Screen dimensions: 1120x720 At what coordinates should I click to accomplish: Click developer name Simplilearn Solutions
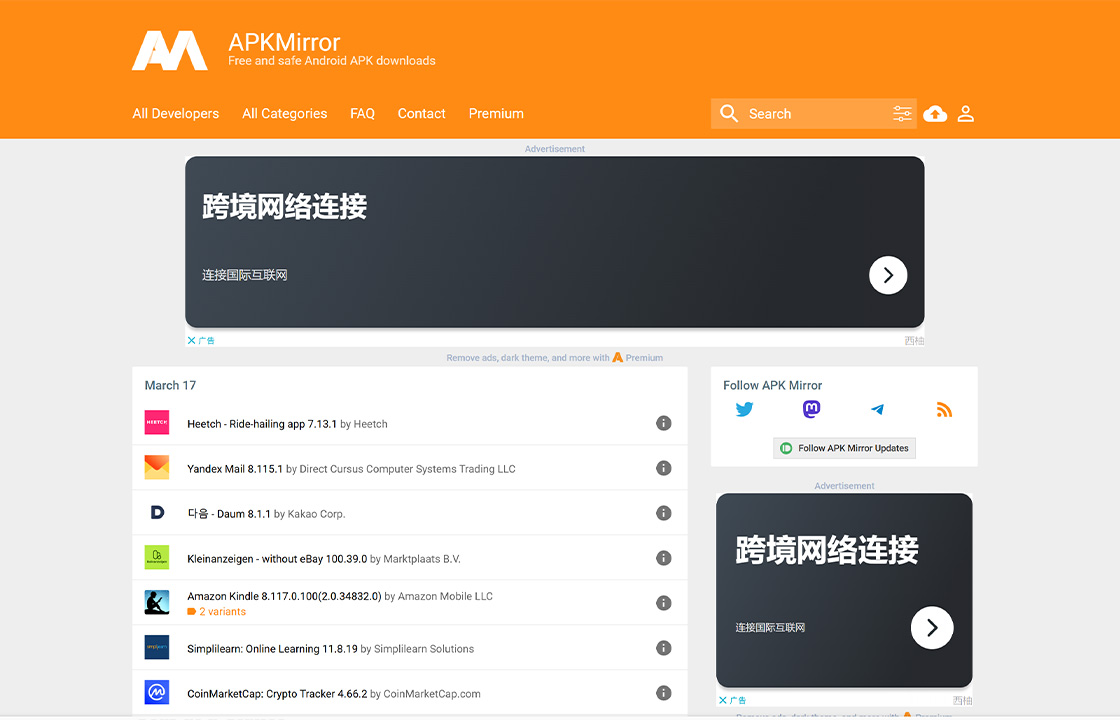[424, 649]
